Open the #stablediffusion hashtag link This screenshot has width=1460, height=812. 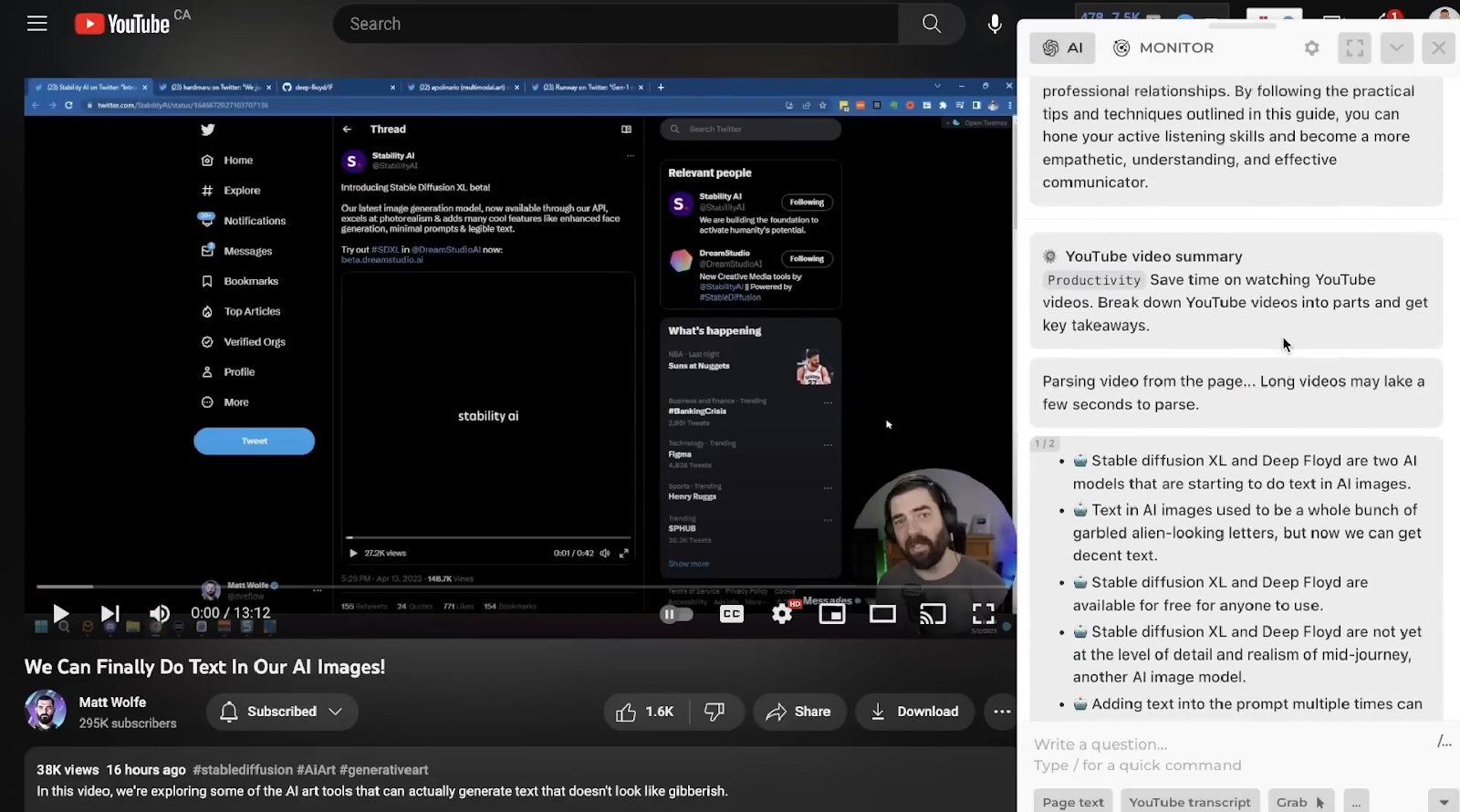pos(243,770)
